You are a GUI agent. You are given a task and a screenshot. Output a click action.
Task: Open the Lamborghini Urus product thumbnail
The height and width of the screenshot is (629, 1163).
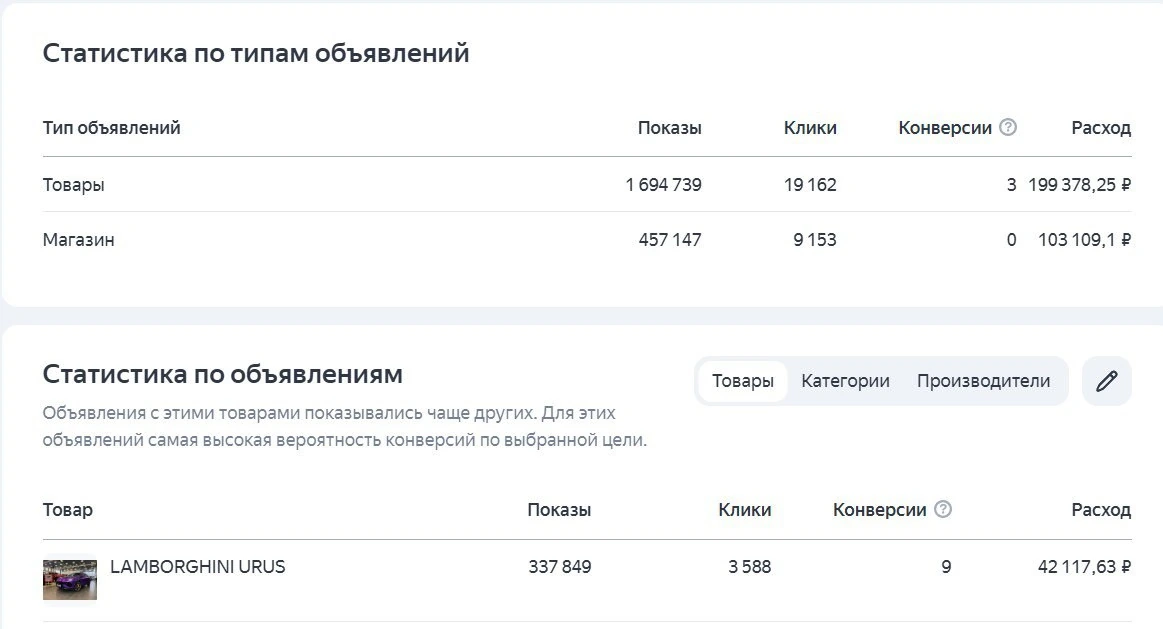[70, 579]
